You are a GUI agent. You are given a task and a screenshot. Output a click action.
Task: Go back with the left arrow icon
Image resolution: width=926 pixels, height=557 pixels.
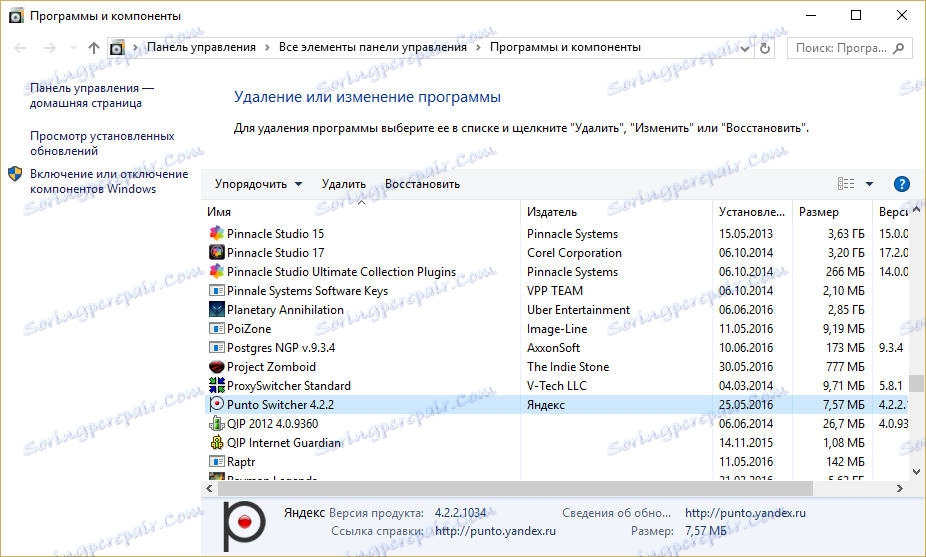click(x=20, y=48)
